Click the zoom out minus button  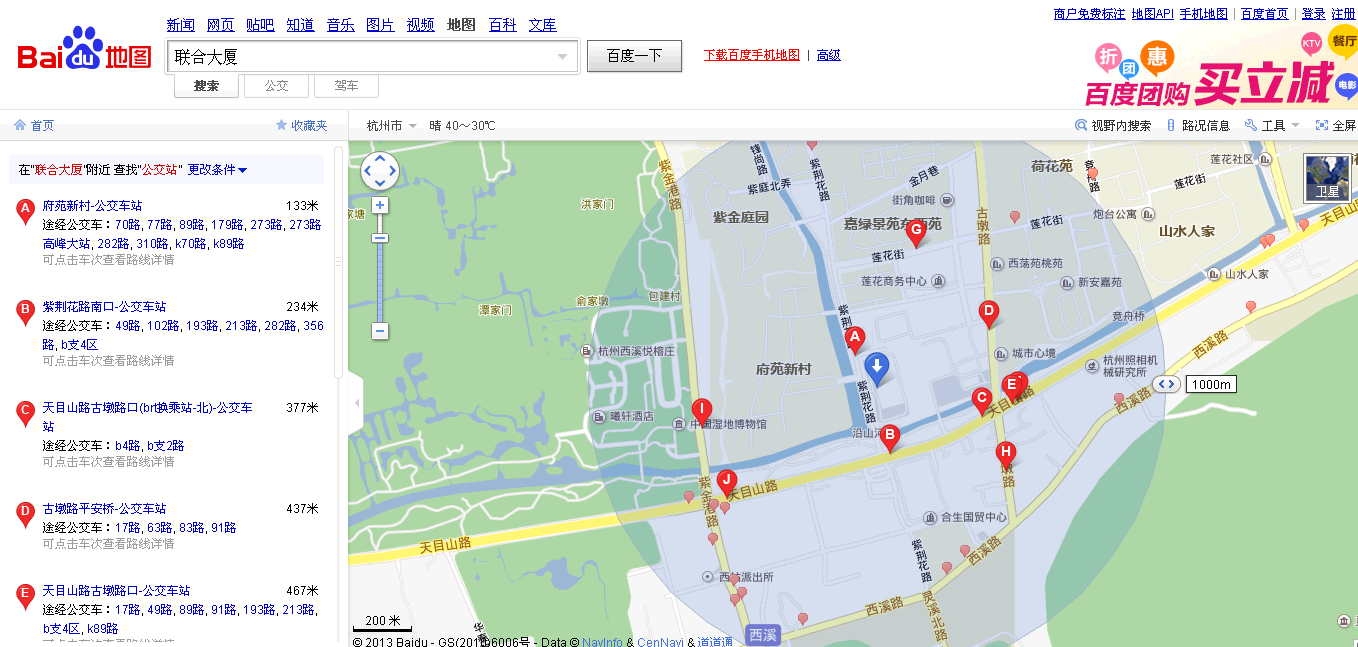[380, 330]
